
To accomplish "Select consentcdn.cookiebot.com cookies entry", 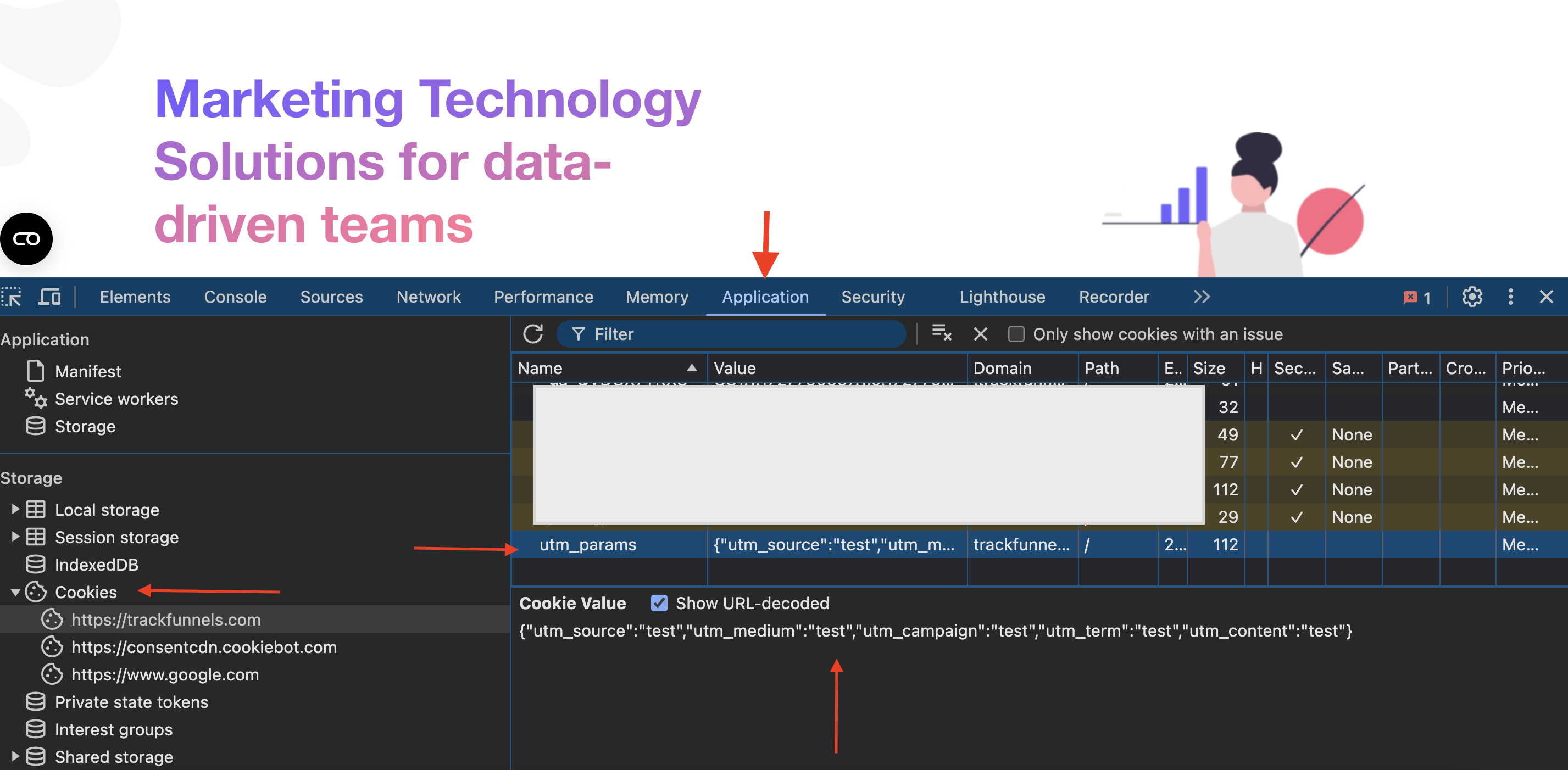I will coord(203,646).
